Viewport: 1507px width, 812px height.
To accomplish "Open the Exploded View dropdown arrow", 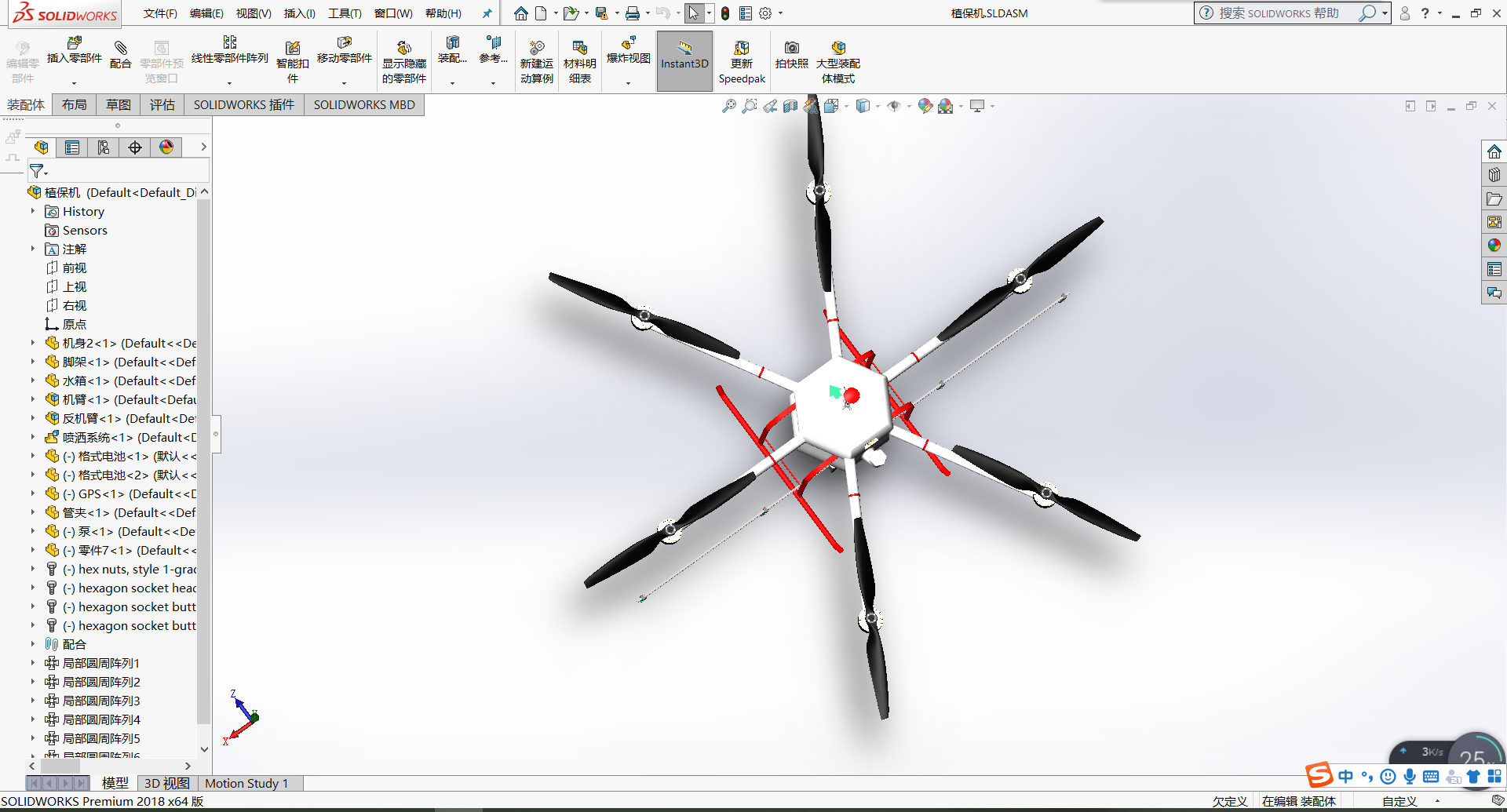I will coord(628,82).
